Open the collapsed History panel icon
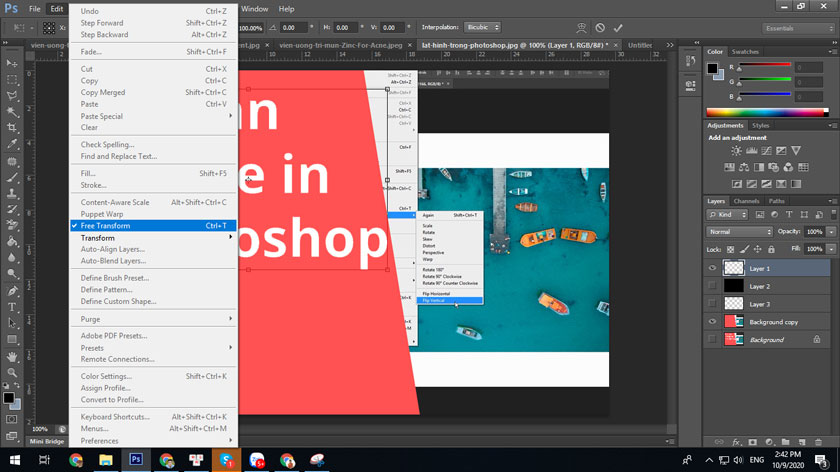This screenshot has height=472, width=840. [x=691, y=61]
